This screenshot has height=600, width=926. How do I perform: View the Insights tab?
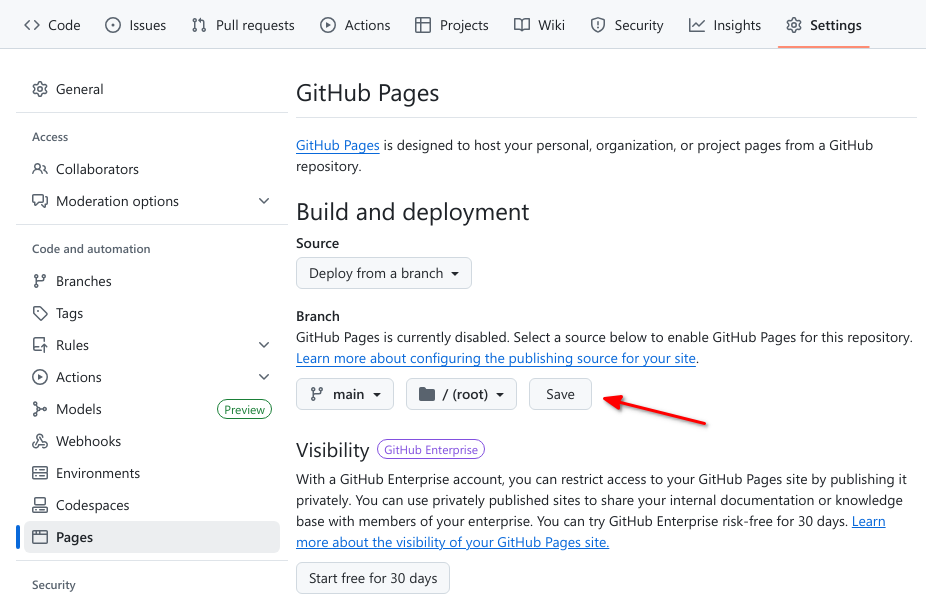coord(725,25)
